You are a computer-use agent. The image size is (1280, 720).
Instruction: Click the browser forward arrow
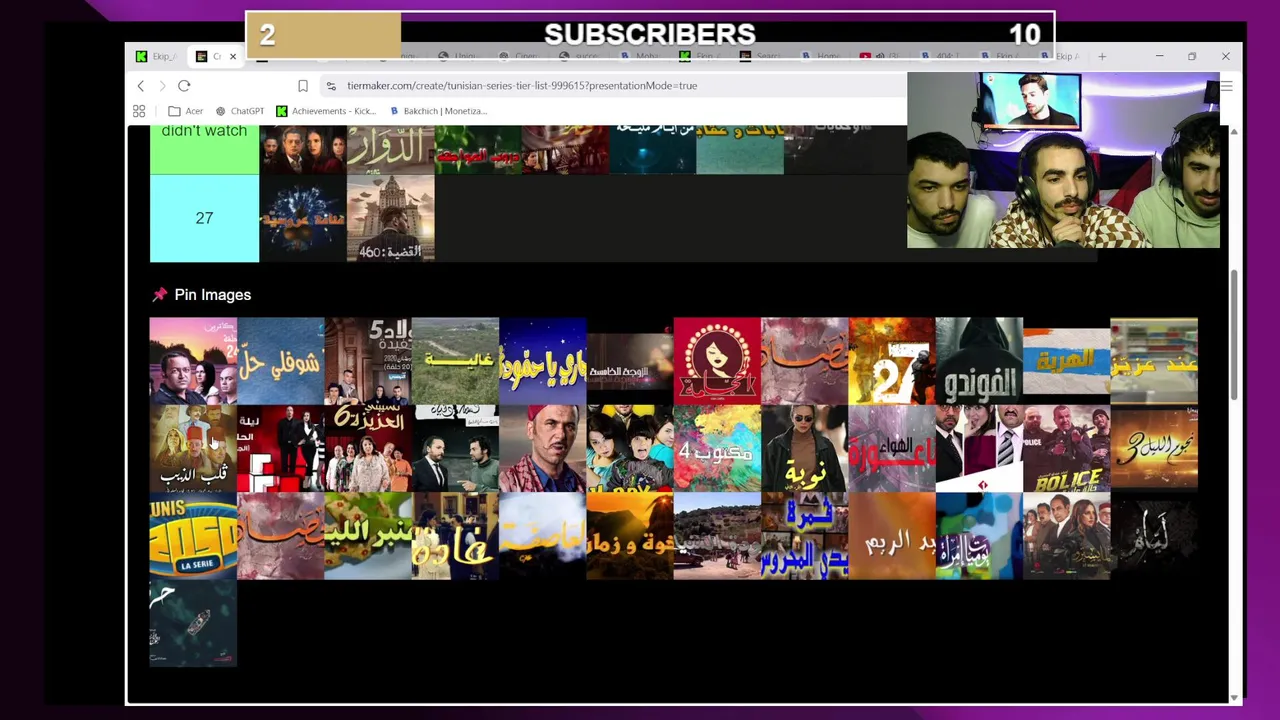tap(162, 86)
